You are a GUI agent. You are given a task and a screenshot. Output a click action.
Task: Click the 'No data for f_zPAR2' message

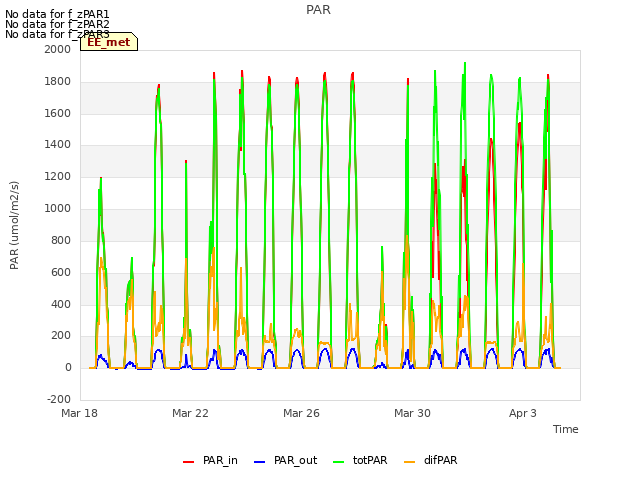(x=57, y=24)
